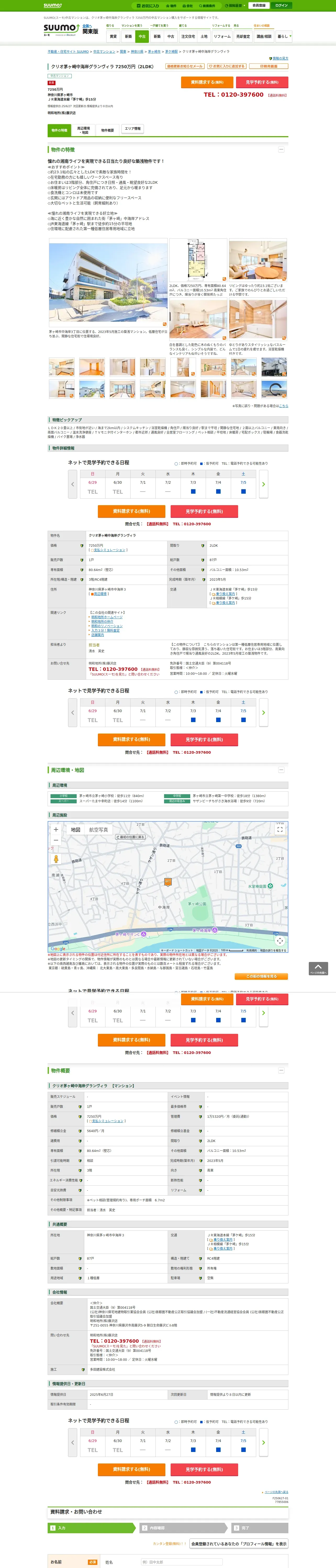Viewport: 336px width, 1568px height.
Task: Open the 物件 saved properties icon in header
Action: click(171, 5)
